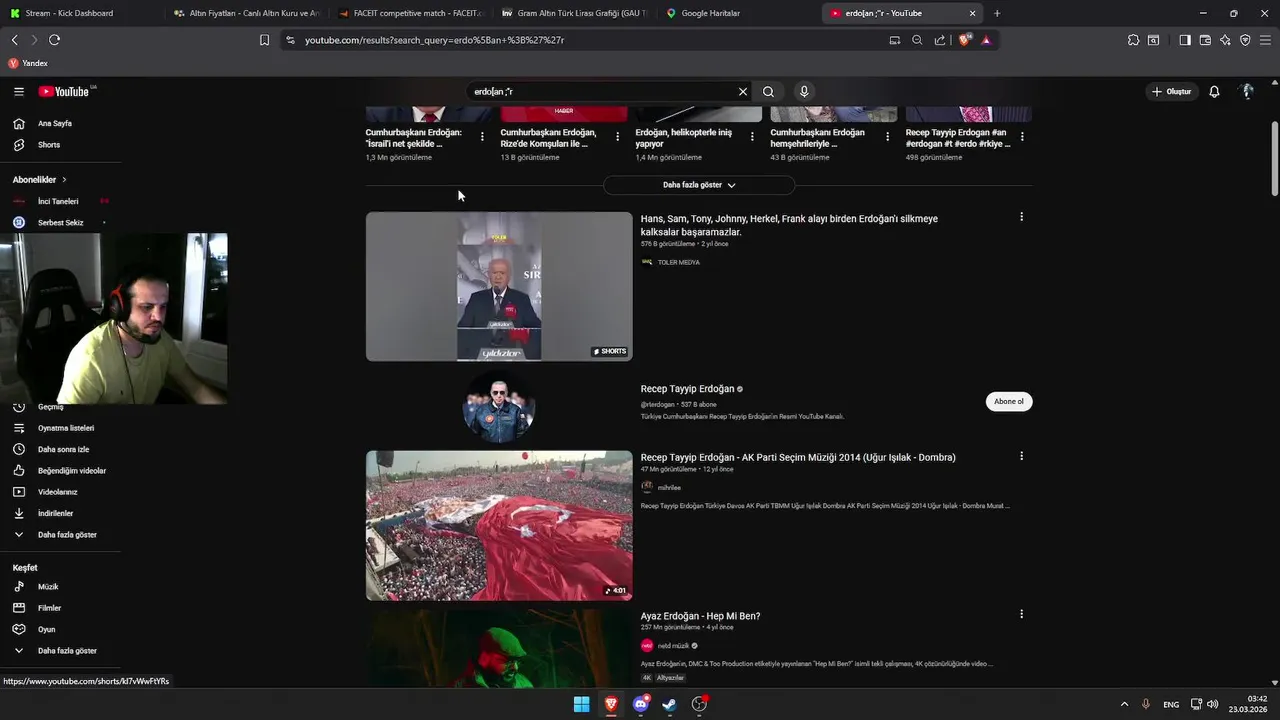Click the share page icon in address bar
The width and height of the screenshot is (1280, 720).
coord(940,40)
